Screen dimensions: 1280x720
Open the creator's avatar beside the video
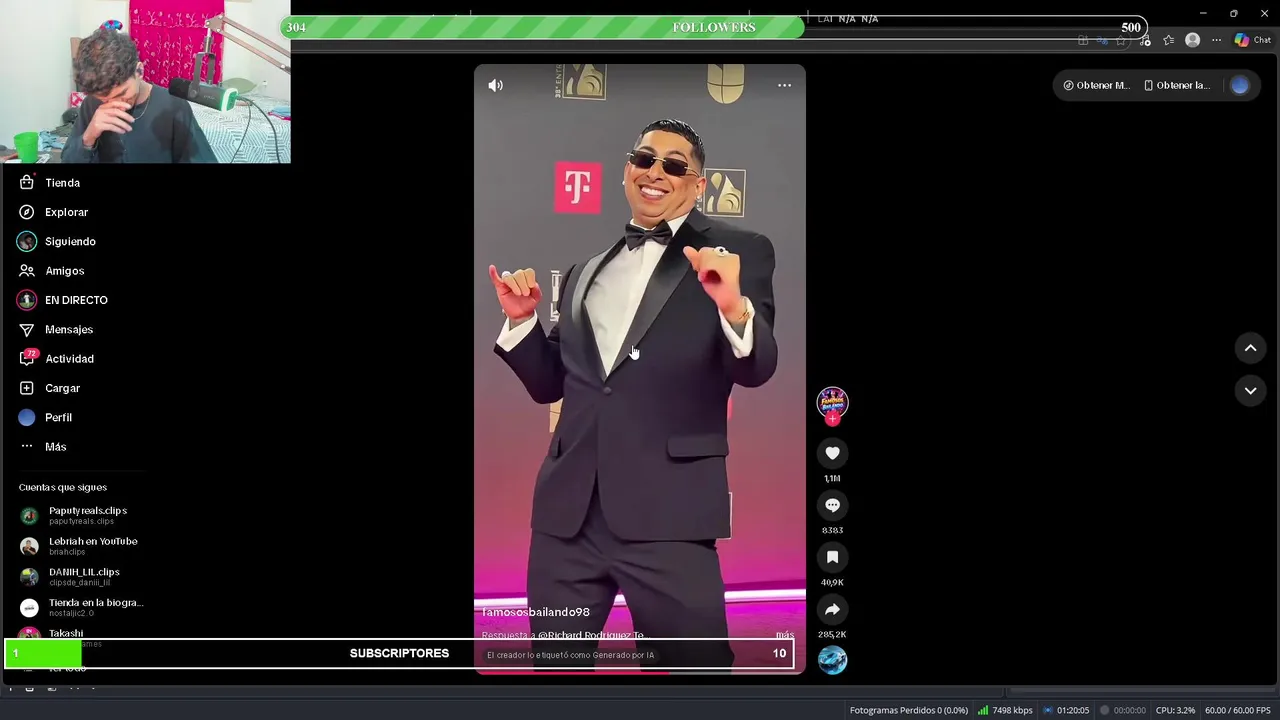click(x=832, y=402)
